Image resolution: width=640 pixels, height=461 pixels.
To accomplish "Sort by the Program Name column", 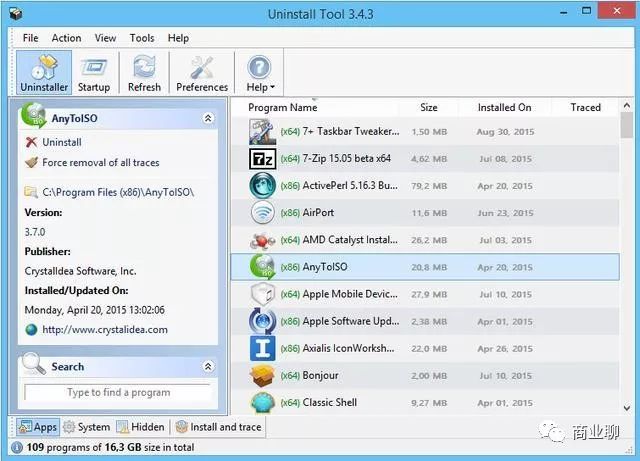I will coord(282,107).
